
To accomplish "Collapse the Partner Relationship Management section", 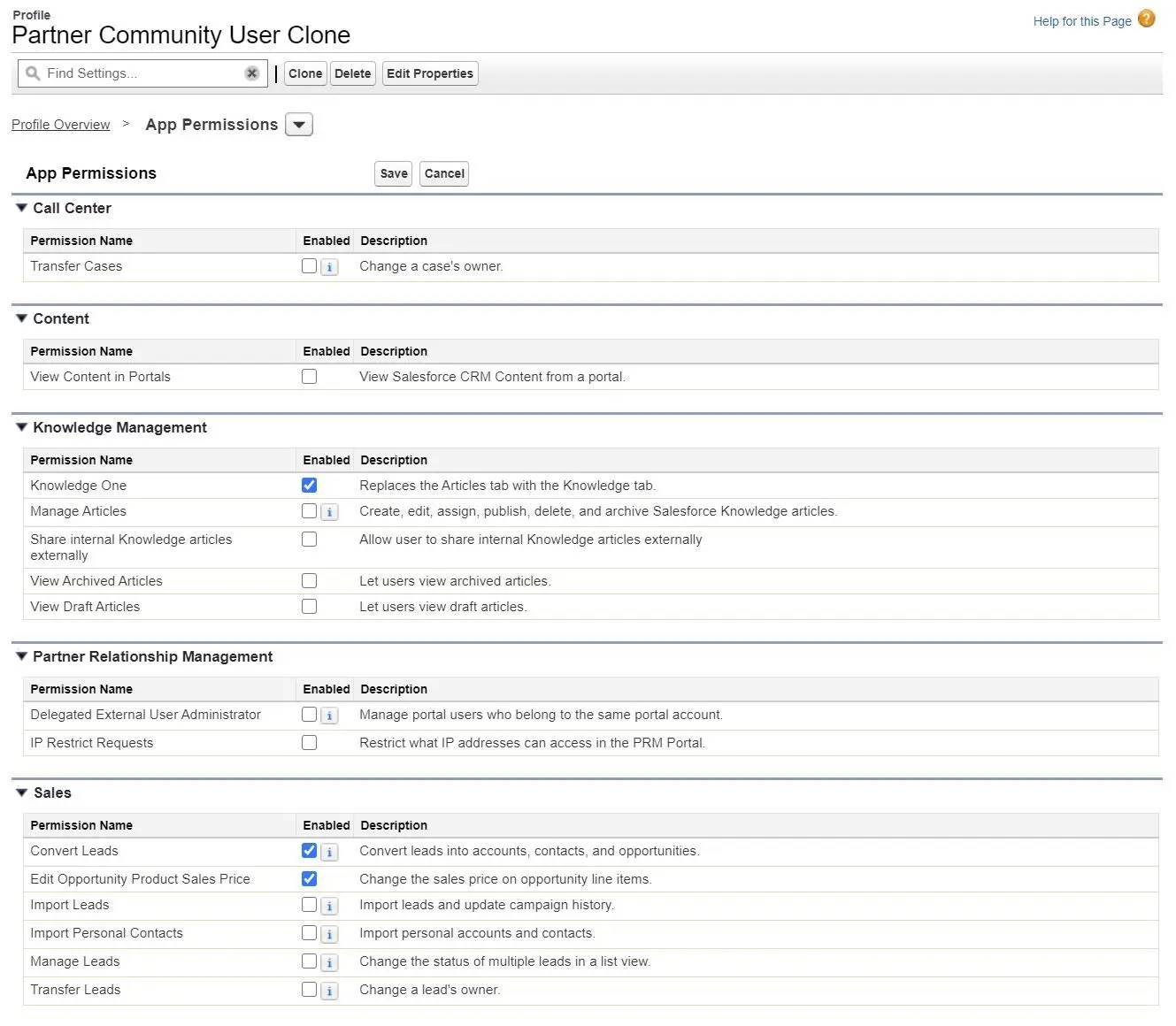I will [22, 656].
